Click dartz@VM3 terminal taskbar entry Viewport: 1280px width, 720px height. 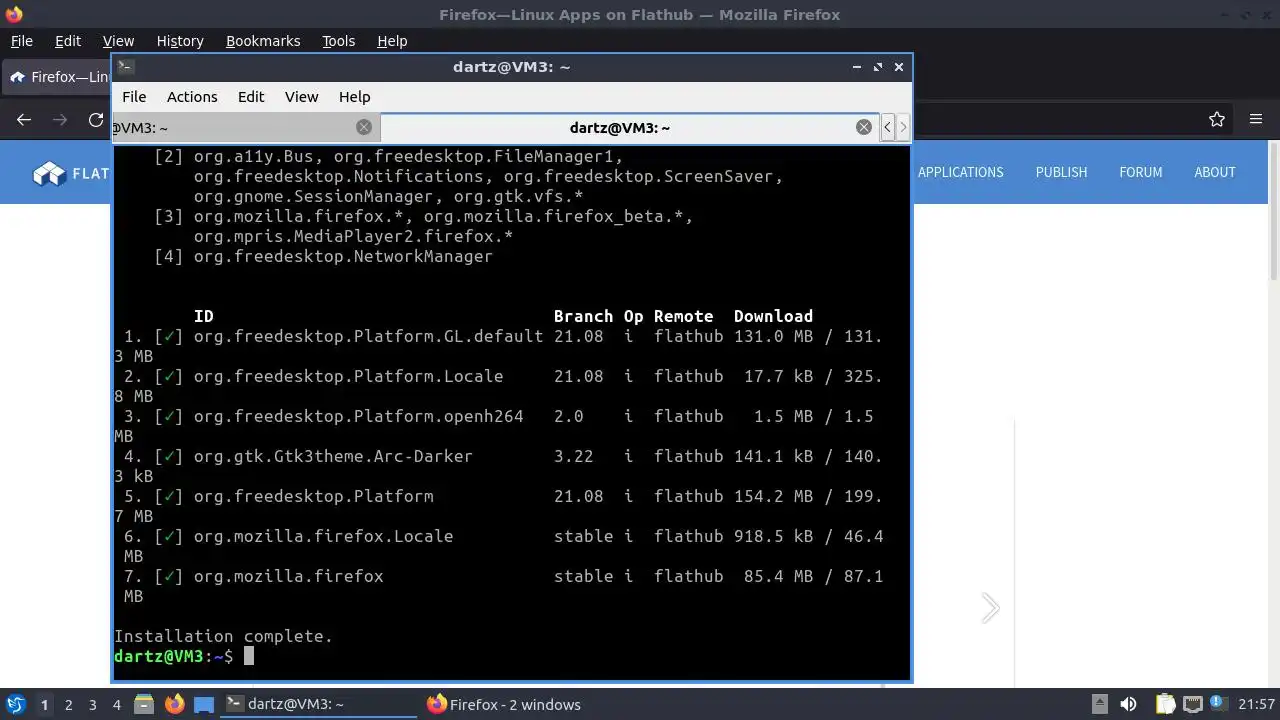pyautogui.click(x=318, y=704)
